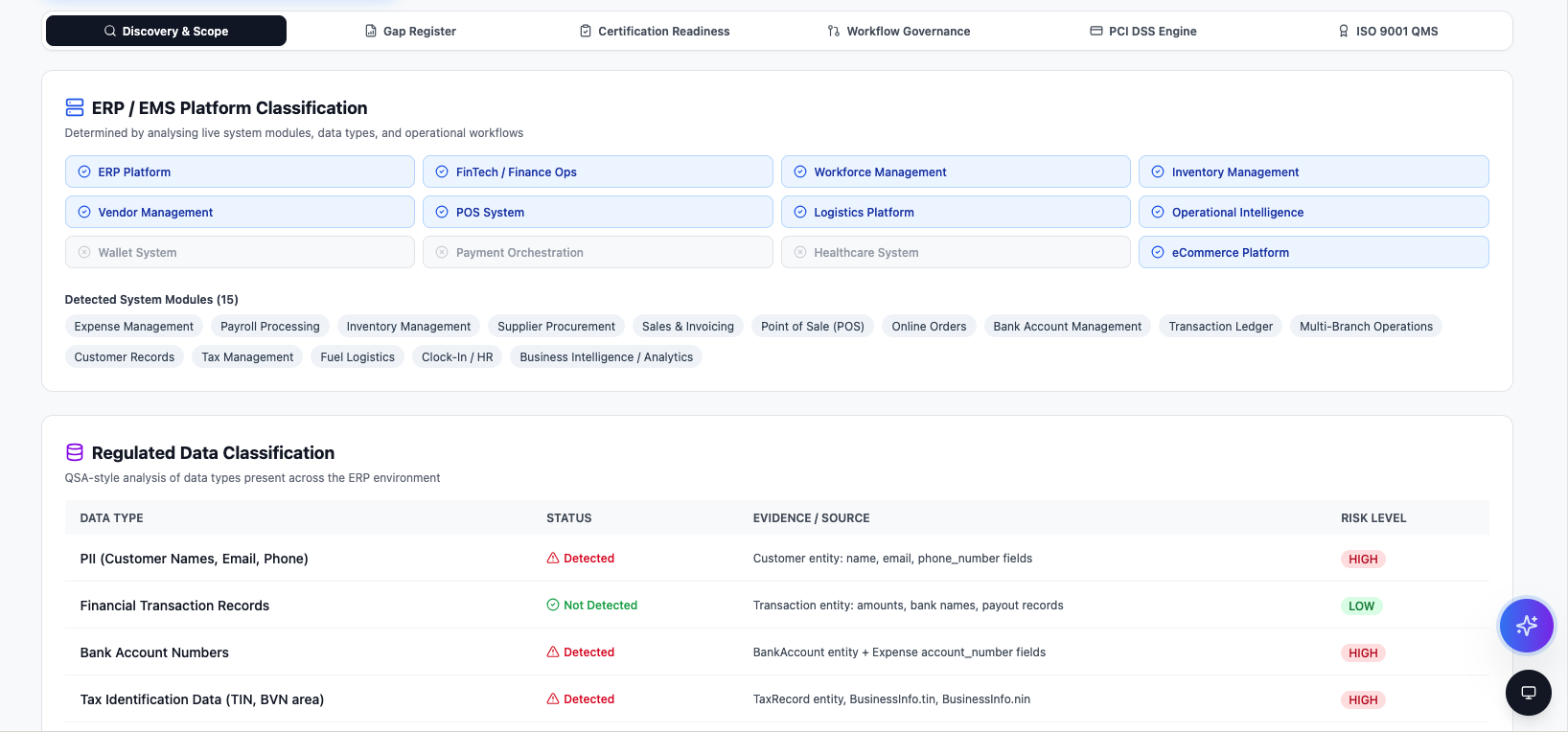Open the Certification Readiness tab
The width and height of the screenshot is (1568, 732).
[x=655, y=31]
